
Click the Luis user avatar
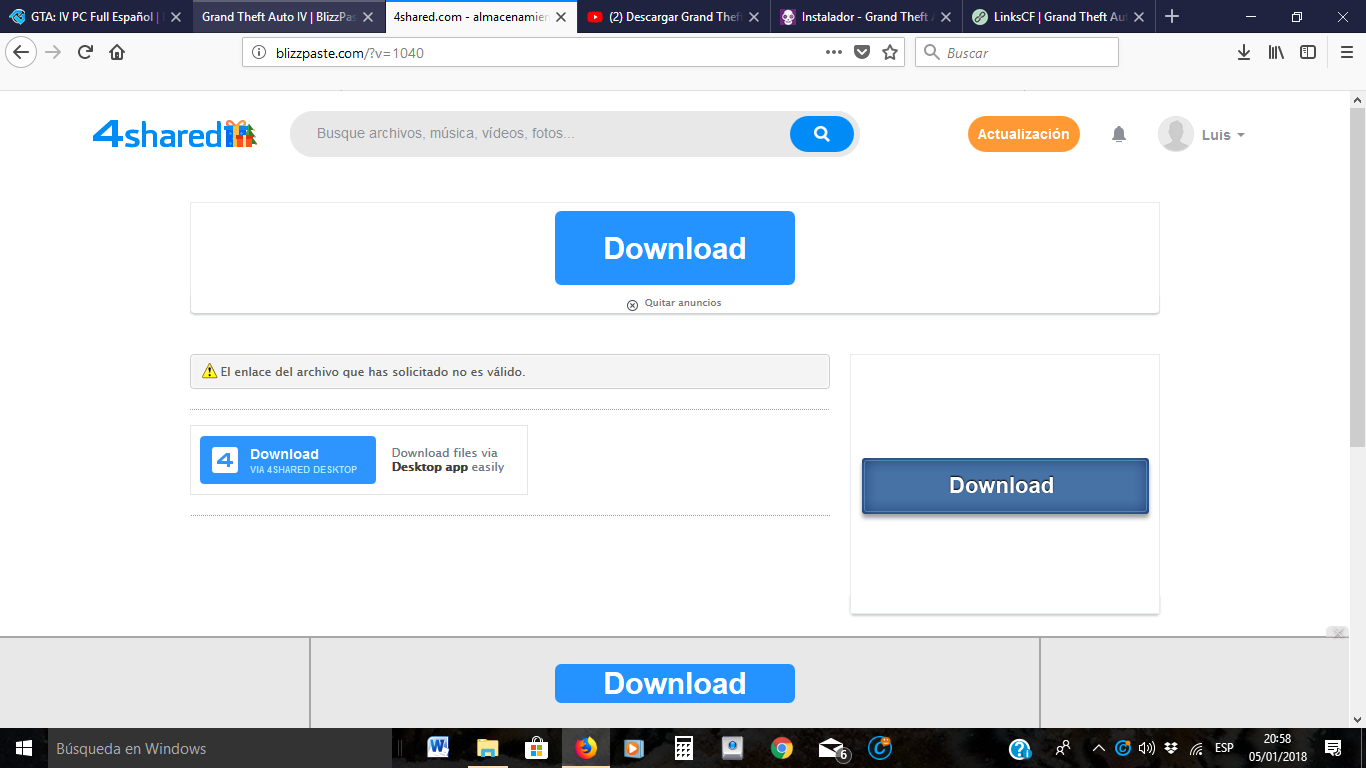1175,134
